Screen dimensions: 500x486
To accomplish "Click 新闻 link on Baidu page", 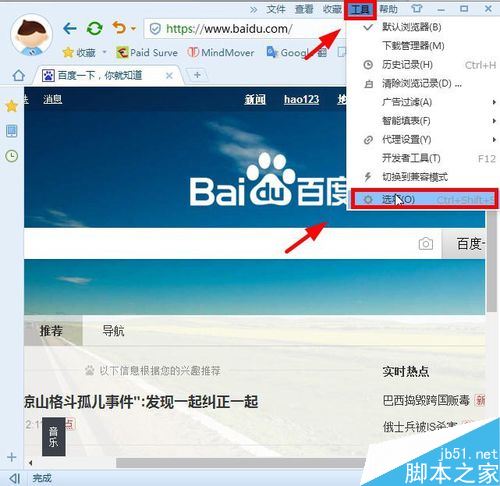I will pos(255,99).
